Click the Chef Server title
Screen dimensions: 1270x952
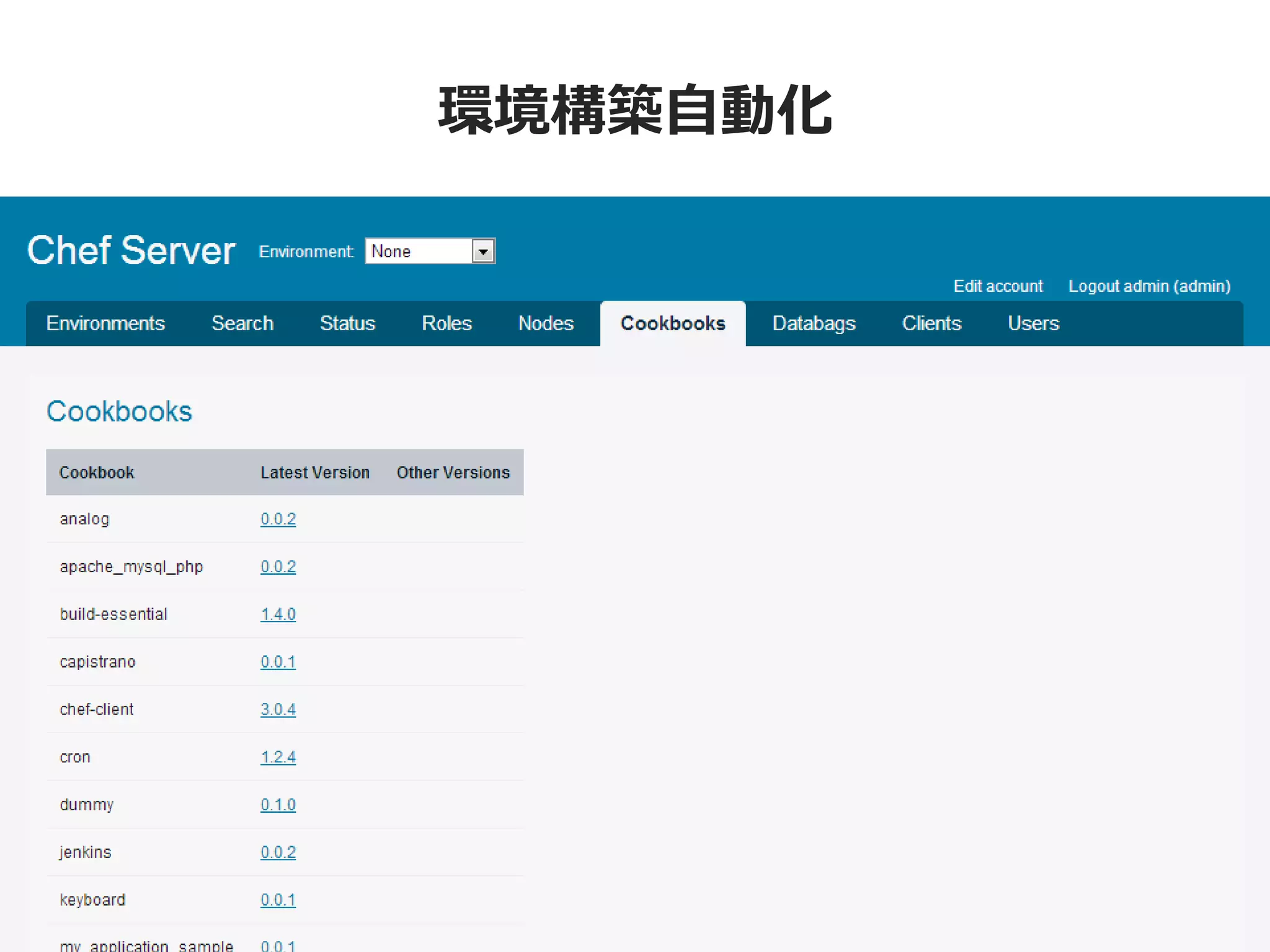[131, 250]
